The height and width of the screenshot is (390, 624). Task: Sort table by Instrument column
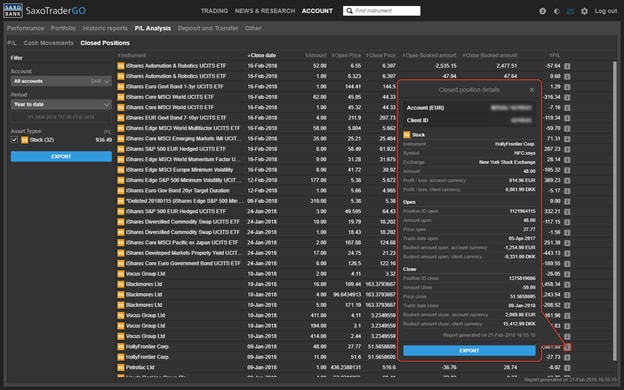(x=132, y=55)
